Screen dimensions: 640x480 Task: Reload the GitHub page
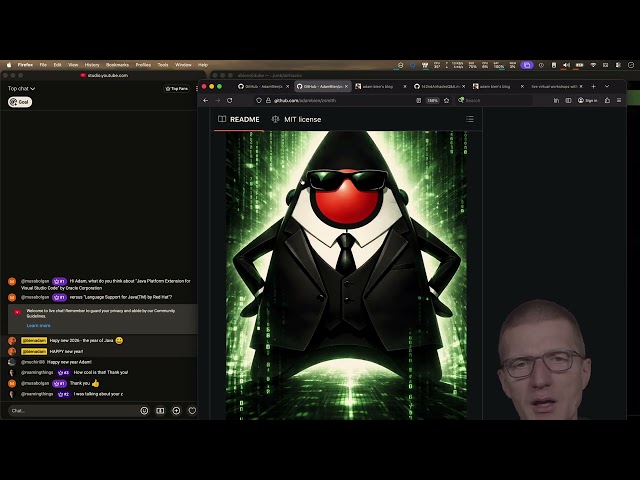click(229, 100)
